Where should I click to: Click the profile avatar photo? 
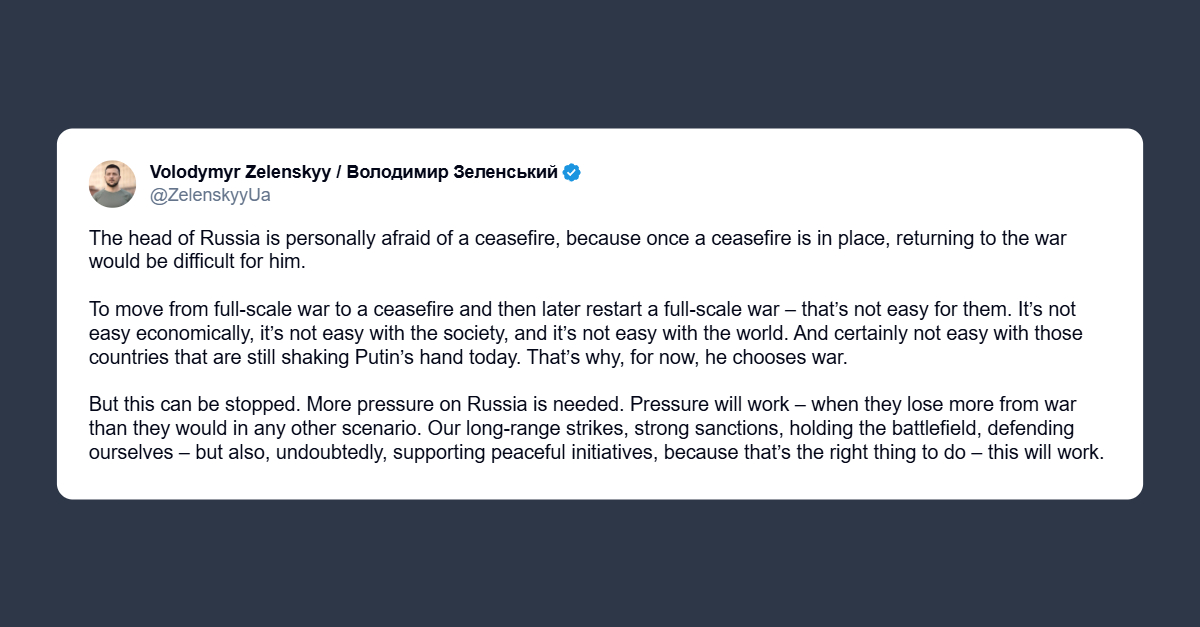112,183
